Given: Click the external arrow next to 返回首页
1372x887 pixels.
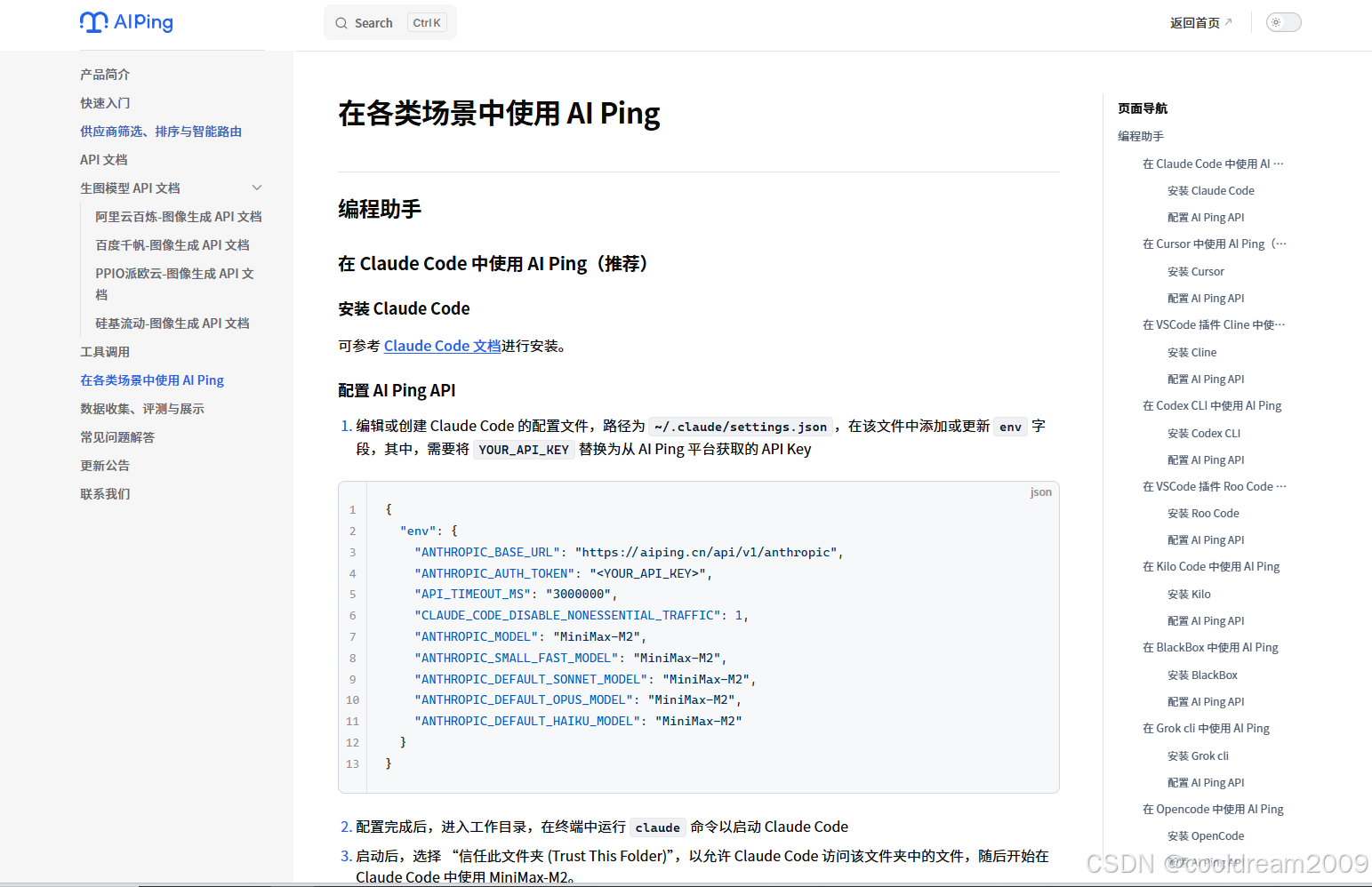Looking at the screenshot, I should click(1229, 22).
